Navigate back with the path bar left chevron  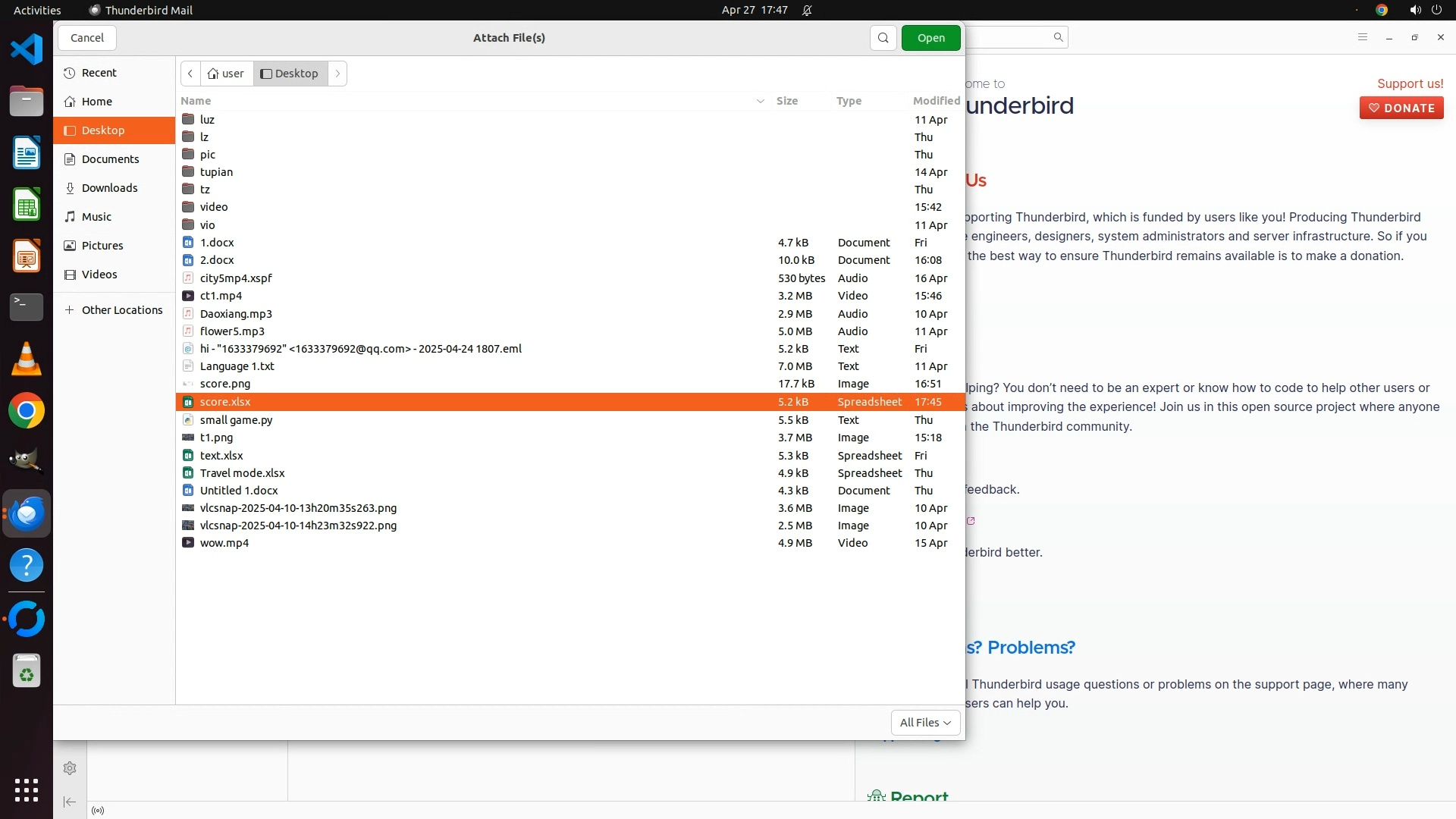pos(190,74)
